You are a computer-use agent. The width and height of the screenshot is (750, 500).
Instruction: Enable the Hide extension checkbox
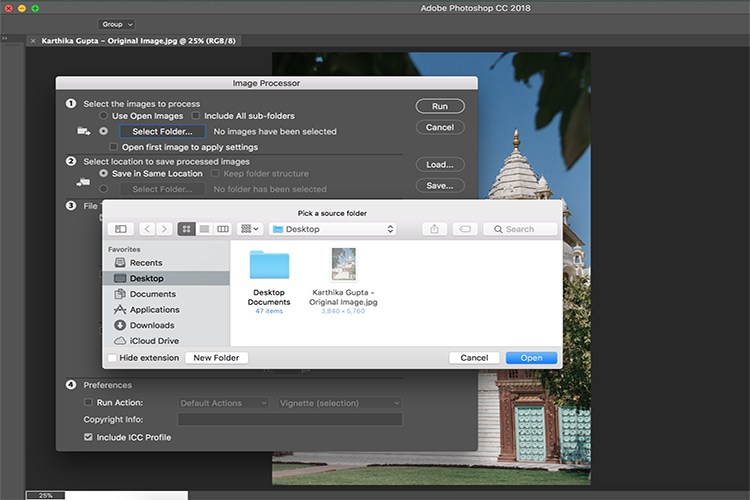pyautogui.click(x=112, y=358)
